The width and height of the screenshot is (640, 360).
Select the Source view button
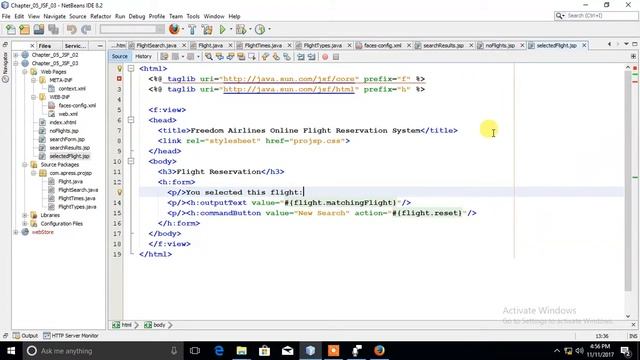coord(120,56)
